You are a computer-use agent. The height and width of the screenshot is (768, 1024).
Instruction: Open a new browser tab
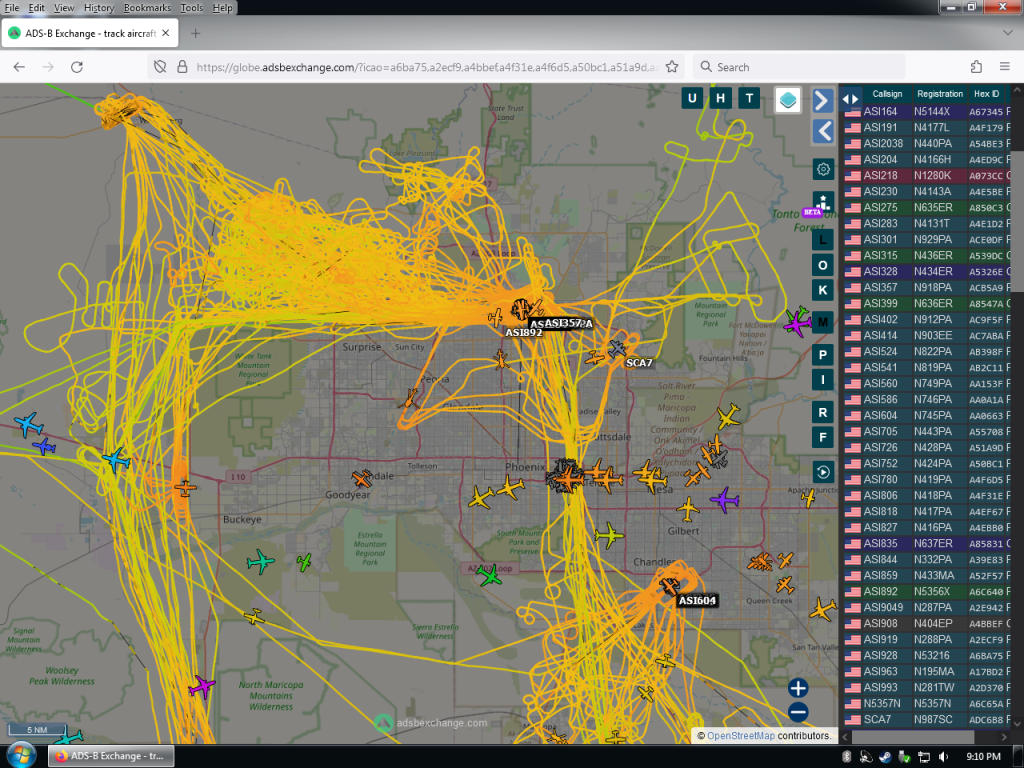tap(195, 33)
